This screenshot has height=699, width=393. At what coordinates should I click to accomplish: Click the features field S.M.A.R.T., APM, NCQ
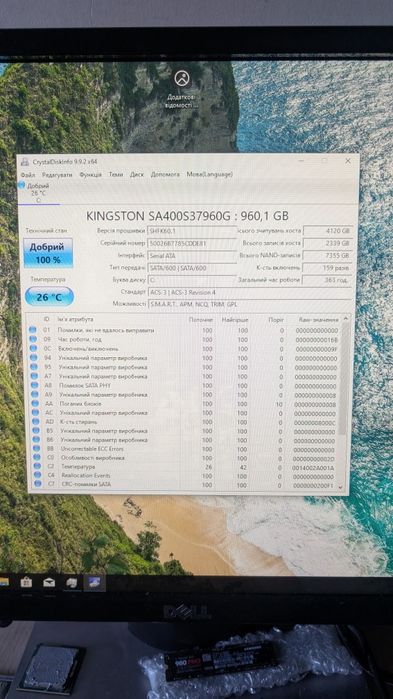pos(250,304)
